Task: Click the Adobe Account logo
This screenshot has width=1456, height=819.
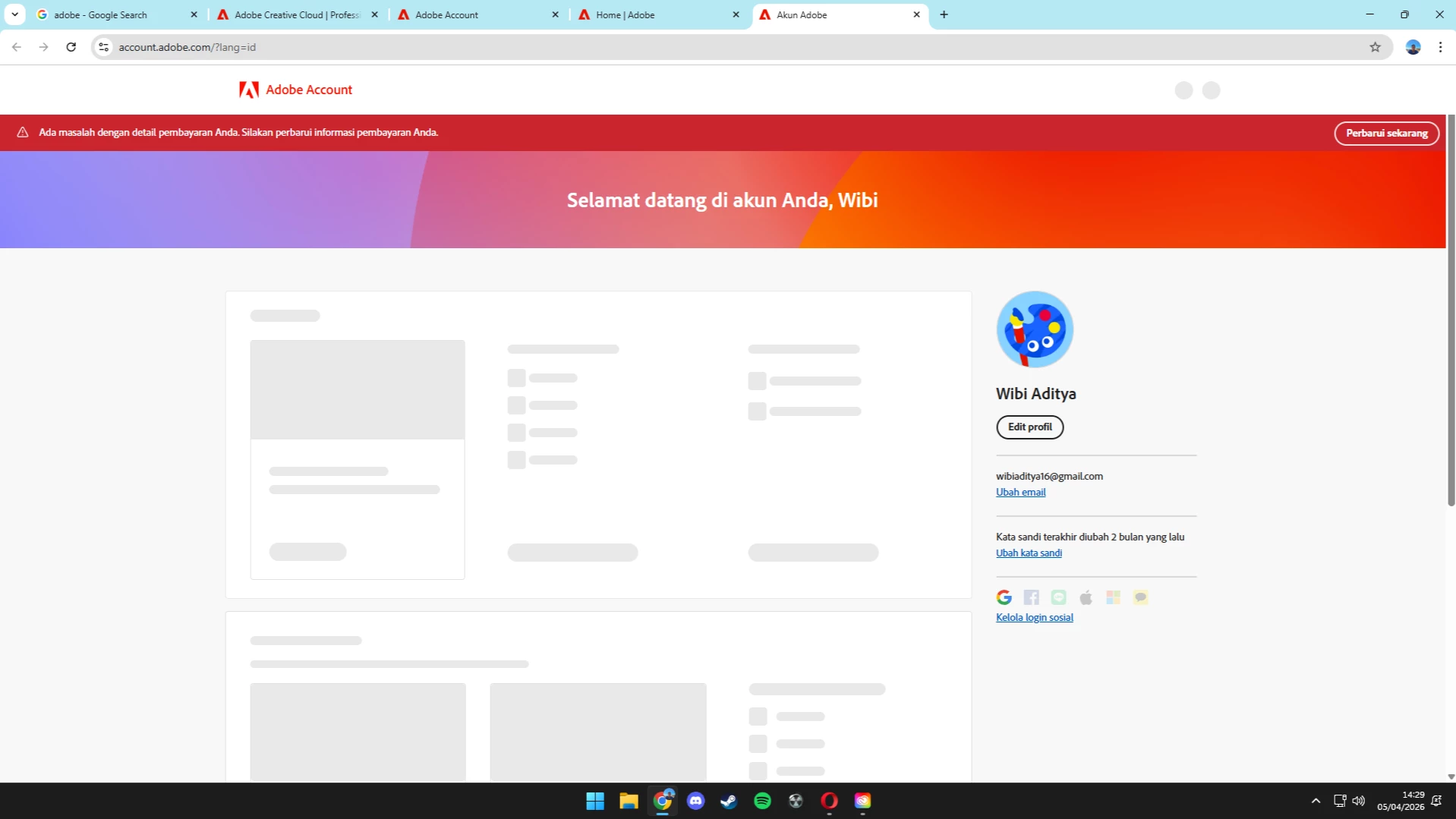Action: [x=295, y=90]
